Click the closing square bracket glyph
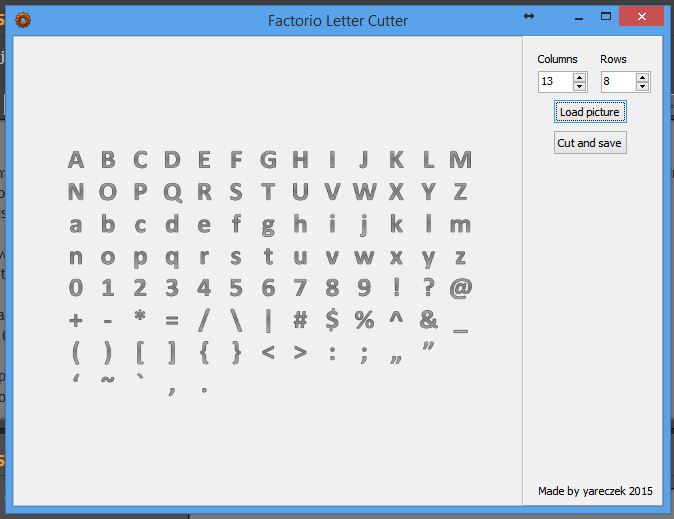Image resolution: width=674 pixels, height=519 pixels. pyautogui.click(x=172, y=353)
